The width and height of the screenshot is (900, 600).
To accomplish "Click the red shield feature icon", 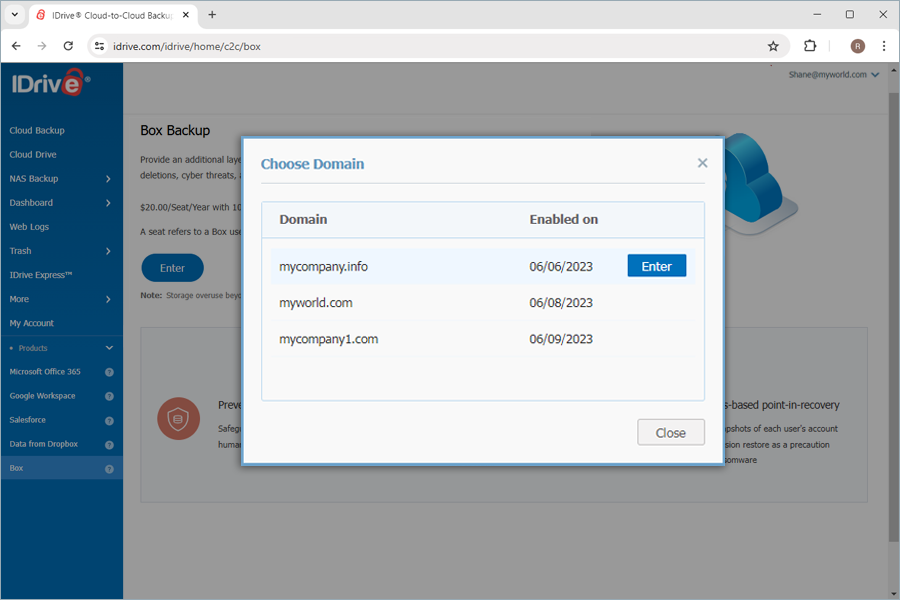I will tap(179, 419).
